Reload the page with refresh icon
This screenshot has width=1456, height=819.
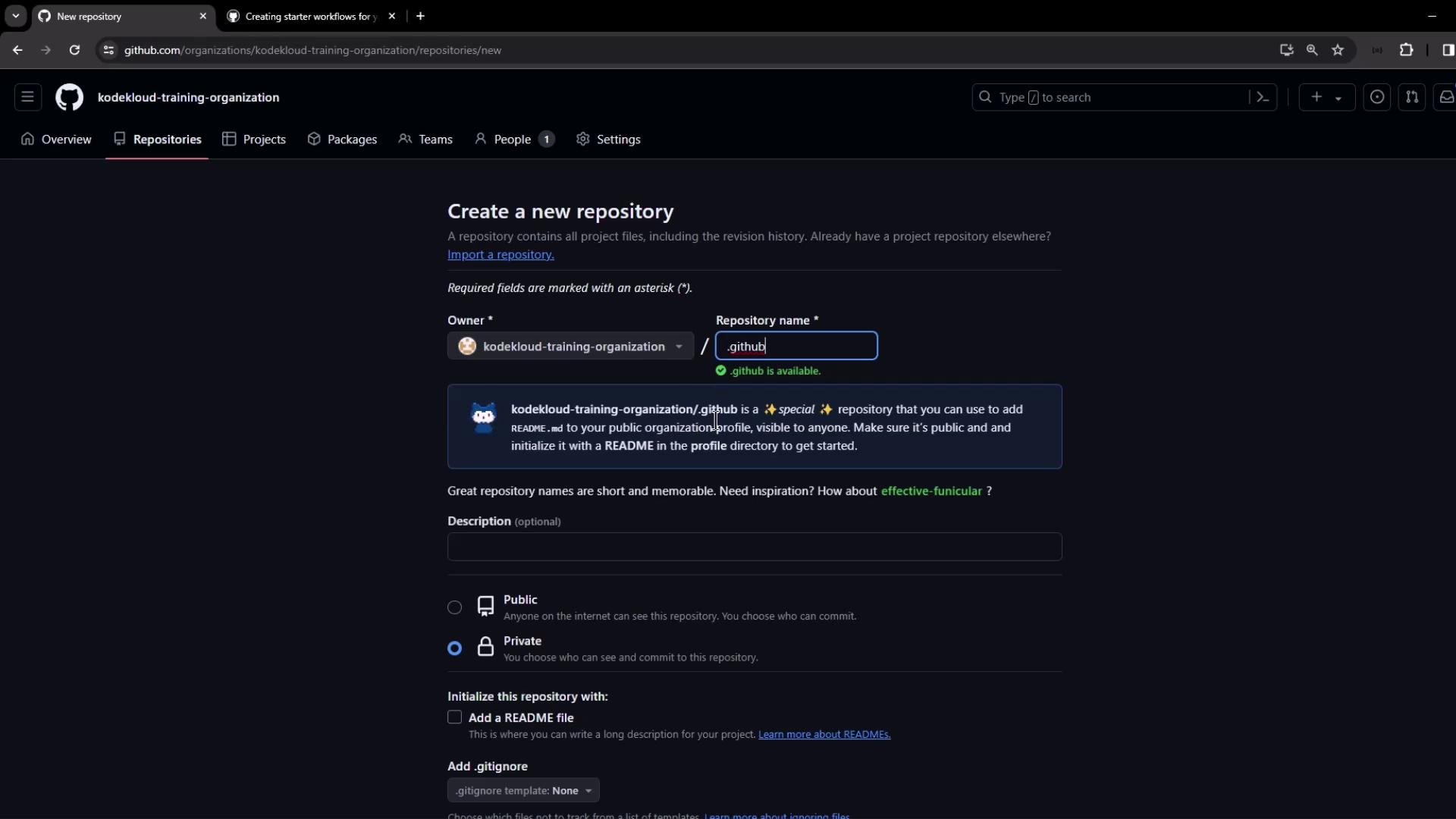[x=74, y=50]
